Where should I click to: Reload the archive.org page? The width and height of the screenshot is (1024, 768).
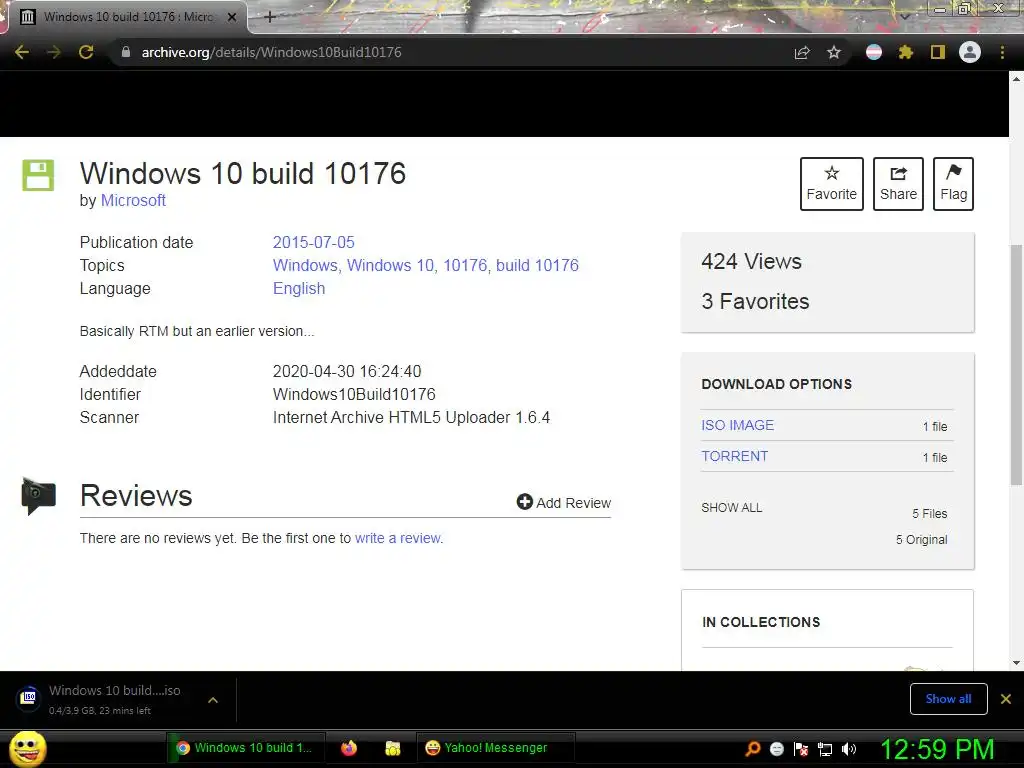point(86,52)
